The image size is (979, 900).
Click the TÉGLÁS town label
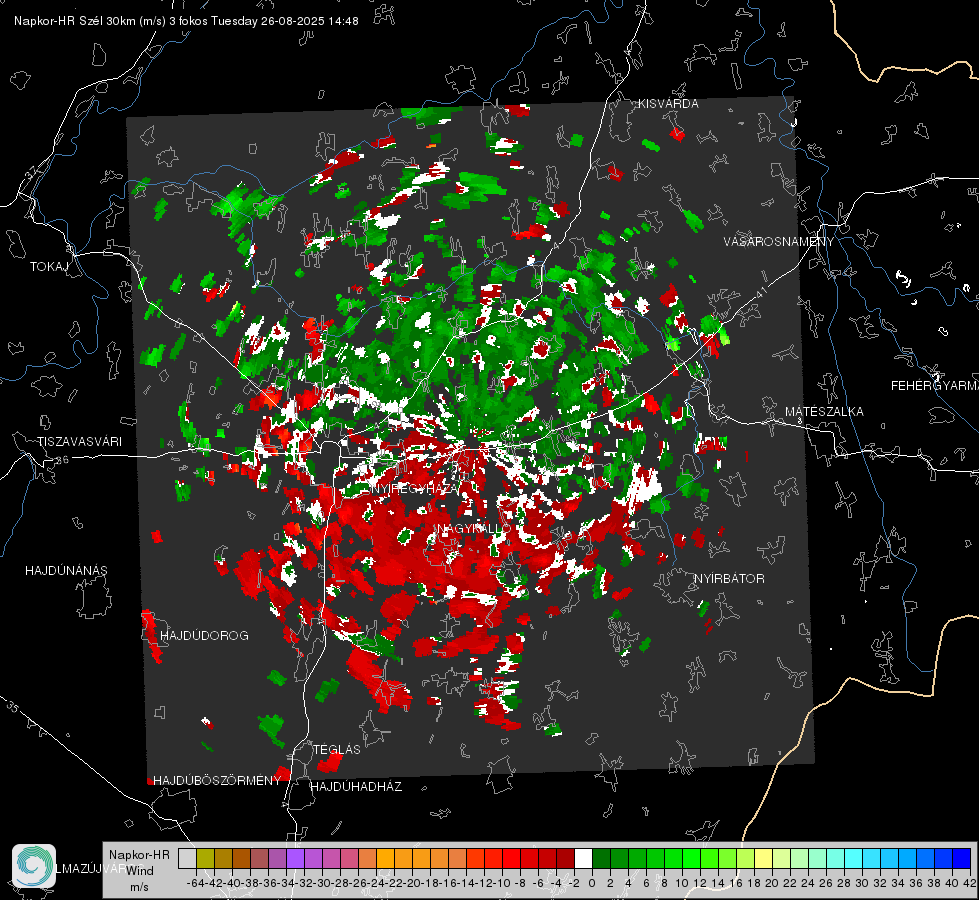click(337, 750)
